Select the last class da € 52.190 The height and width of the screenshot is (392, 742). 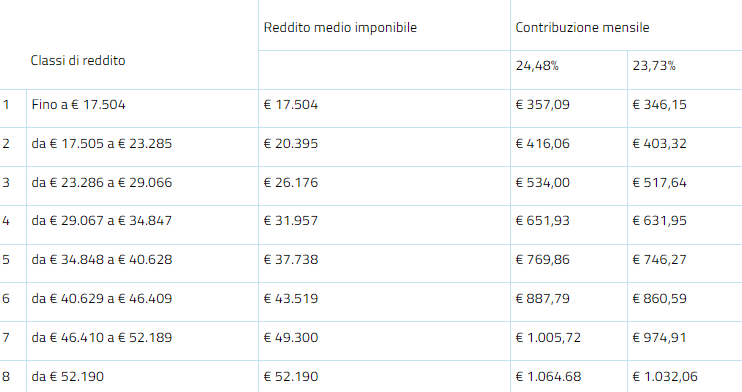[68, 376]
